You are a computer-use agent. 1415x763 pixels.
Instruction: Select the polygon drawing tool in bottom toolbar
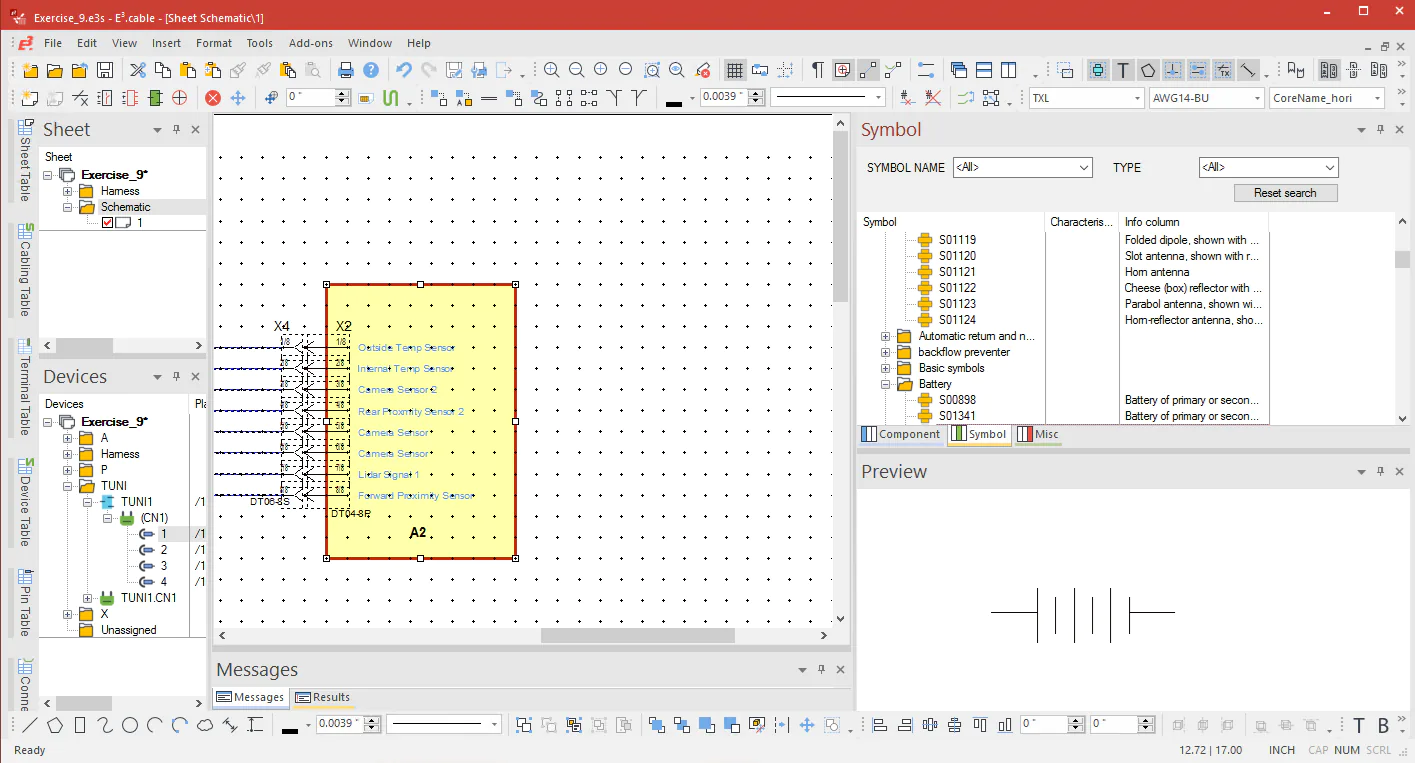pos(55,725)
